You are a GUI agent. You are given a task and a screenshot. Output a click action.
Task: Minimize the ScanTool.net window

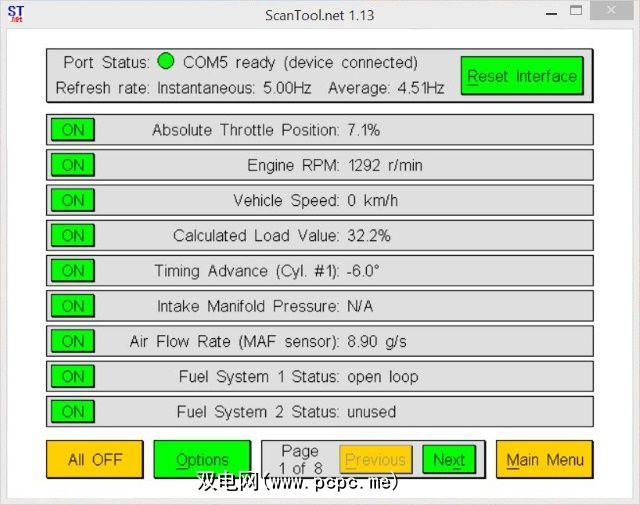551,13
